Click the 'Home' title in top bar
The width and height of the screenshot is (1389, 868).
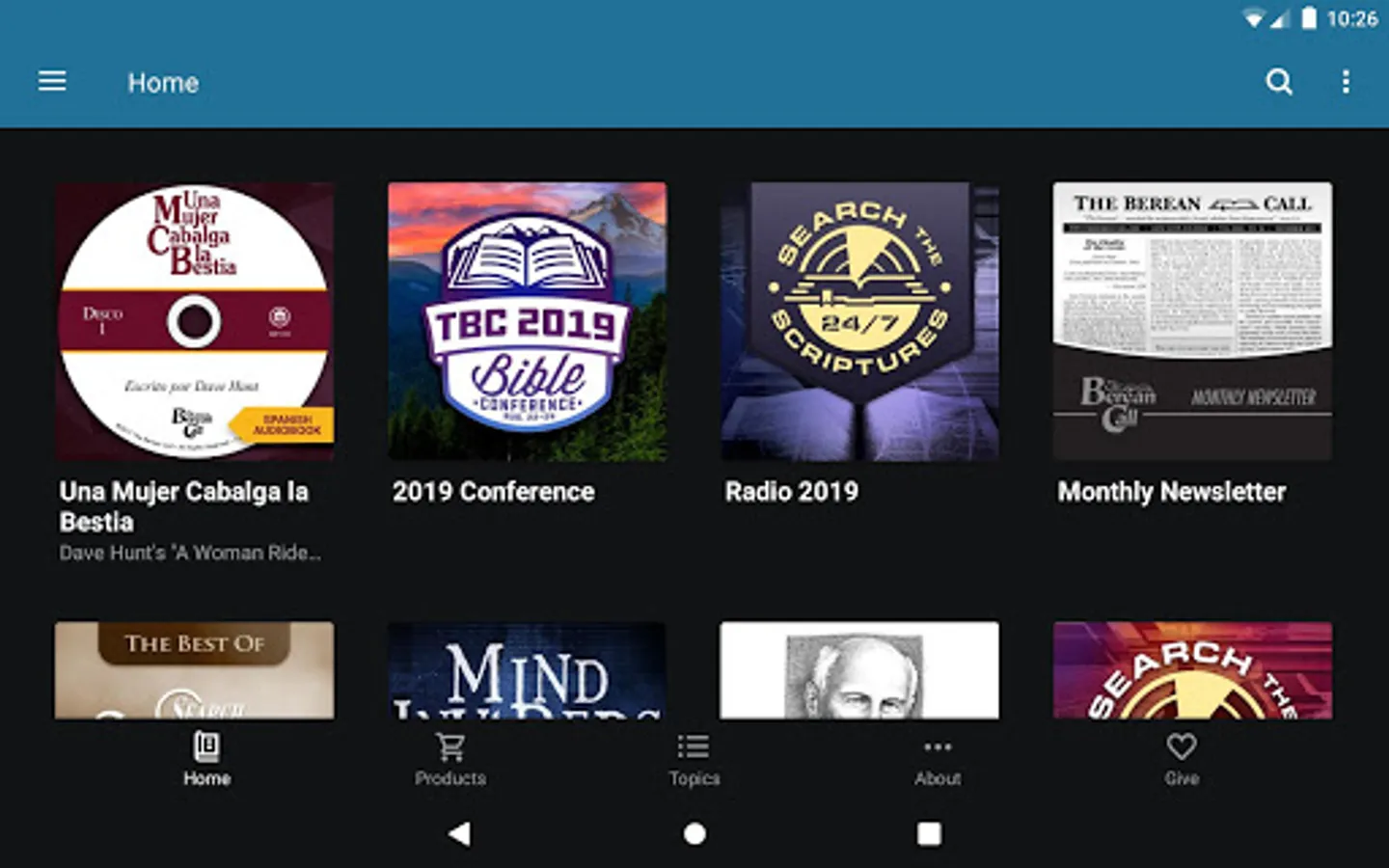163,83
